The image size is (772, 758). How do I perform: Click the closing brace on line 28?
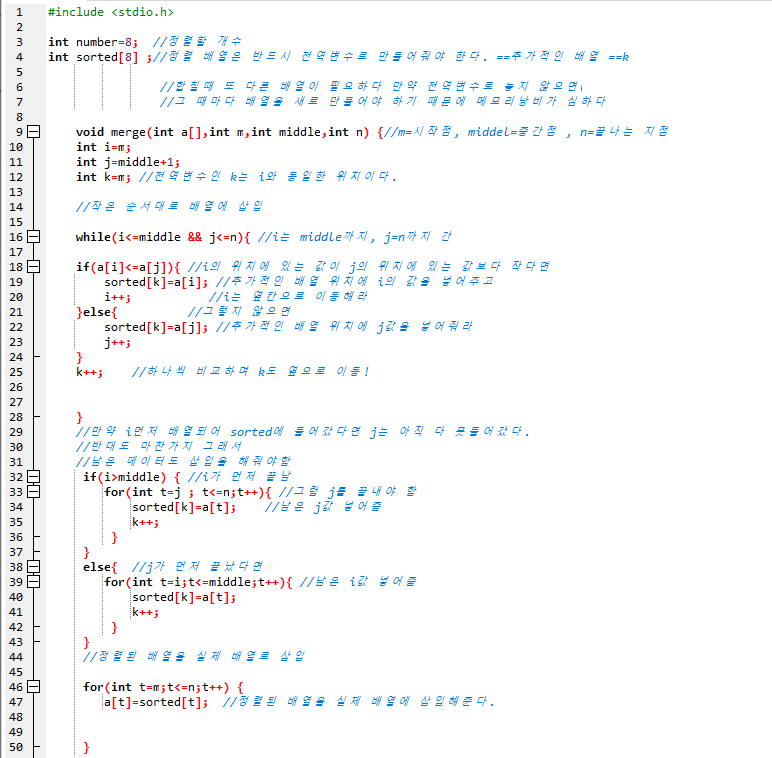[79, 417]
